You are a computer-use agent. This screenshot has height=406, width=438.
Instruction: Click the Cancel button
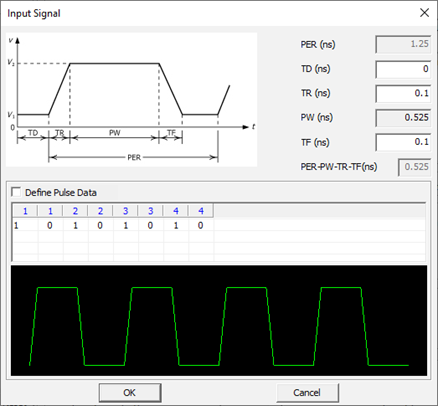point(307,392)
